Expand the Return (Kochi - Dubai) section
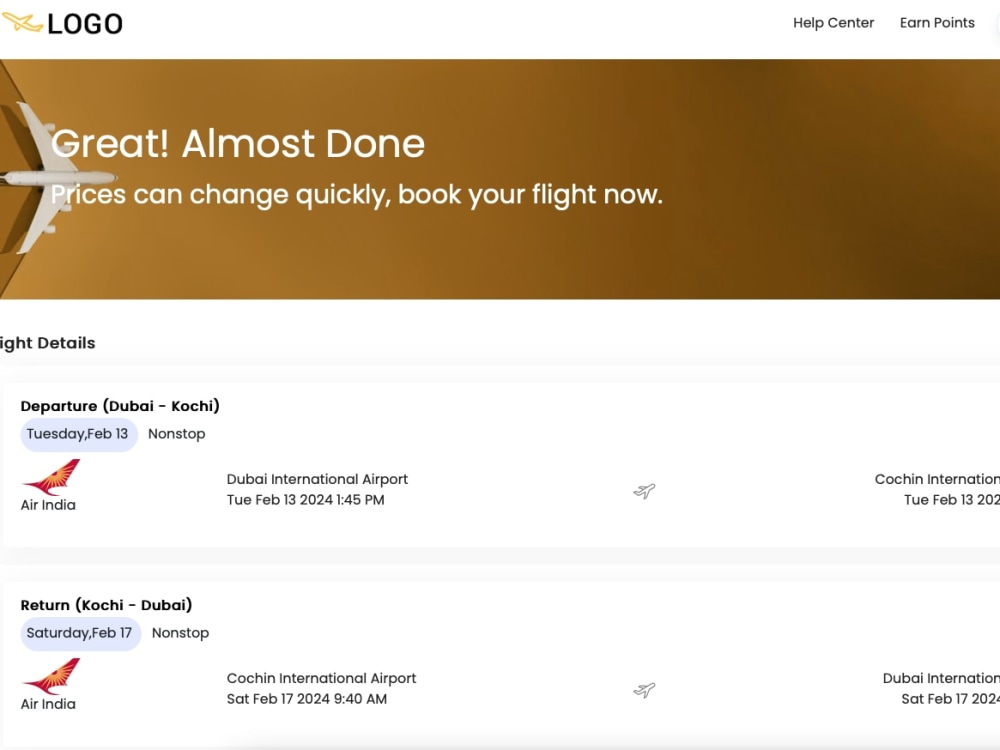This screenshot has height=750, width=1000. pos(109,605)
